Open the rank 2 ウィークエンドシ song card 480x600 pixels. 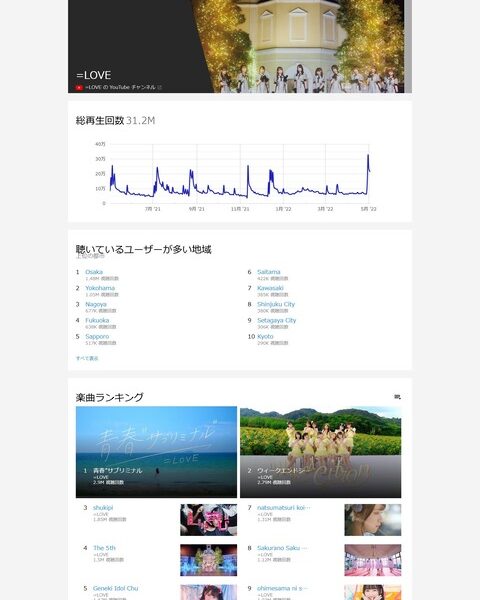pyautogui.click(x=320, y=452)
